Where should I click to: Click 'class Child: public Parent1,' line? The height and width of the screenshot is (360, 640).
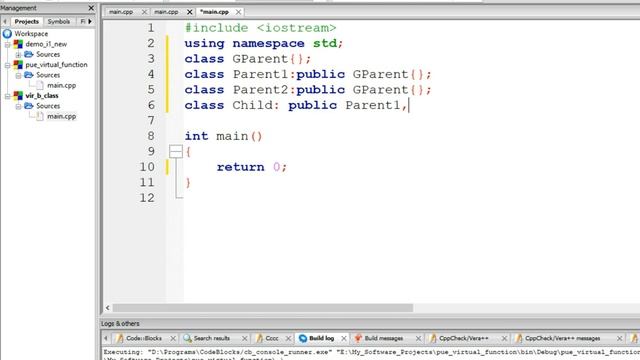pos(296,105)
